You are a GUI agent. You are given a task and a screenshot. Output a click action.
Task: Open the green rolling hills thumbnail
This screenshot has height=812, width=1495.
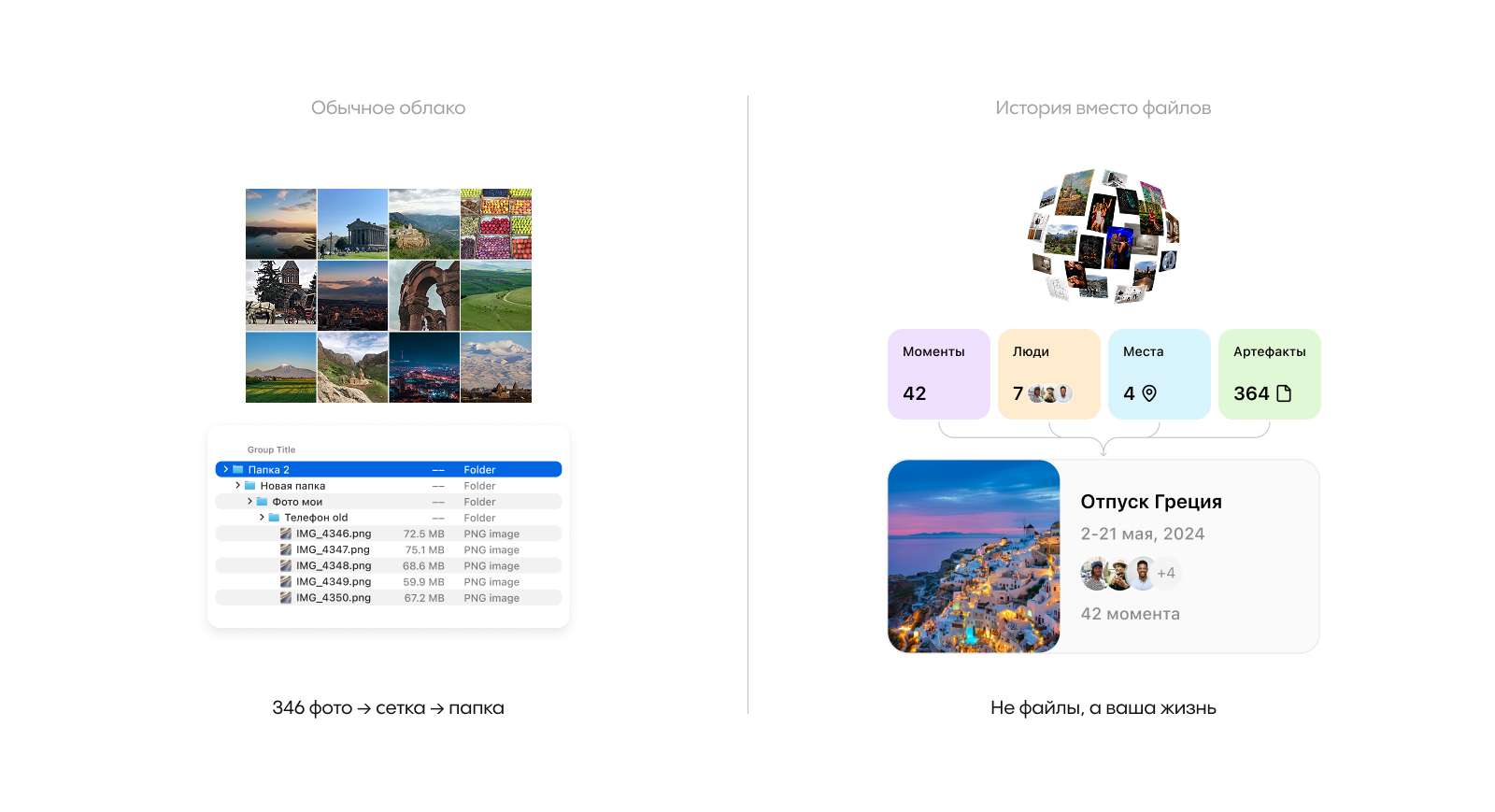click(x=496, y=295)
